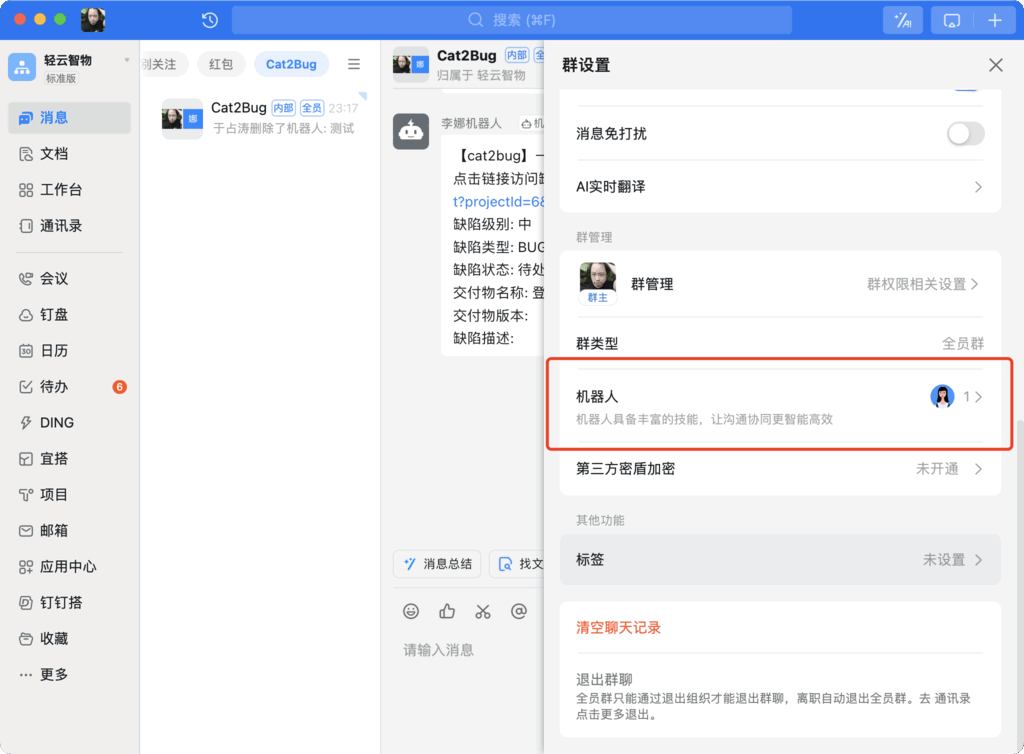Open 更多 in the sidebar
1024x754 pixels.
click(69, 674)
